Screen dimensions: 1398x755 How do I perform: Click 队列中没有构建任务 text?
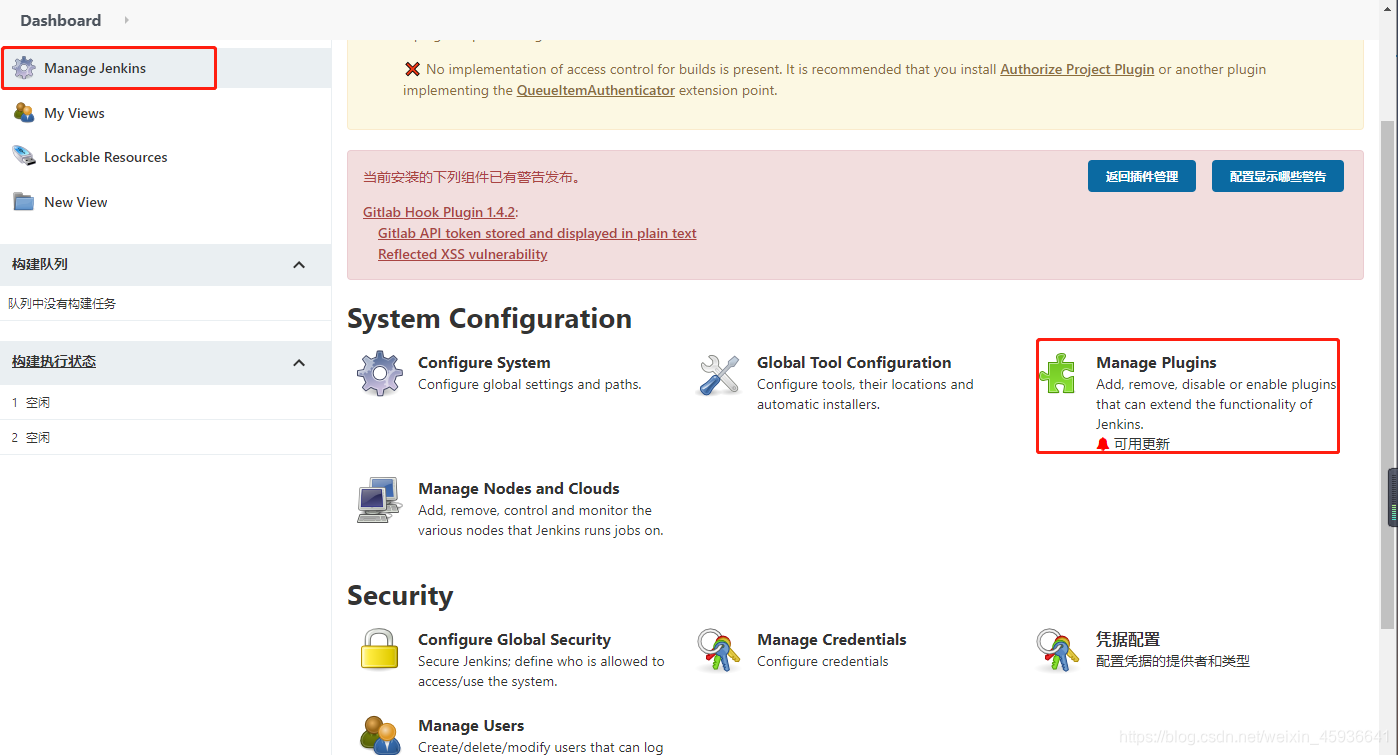[62, 303]
